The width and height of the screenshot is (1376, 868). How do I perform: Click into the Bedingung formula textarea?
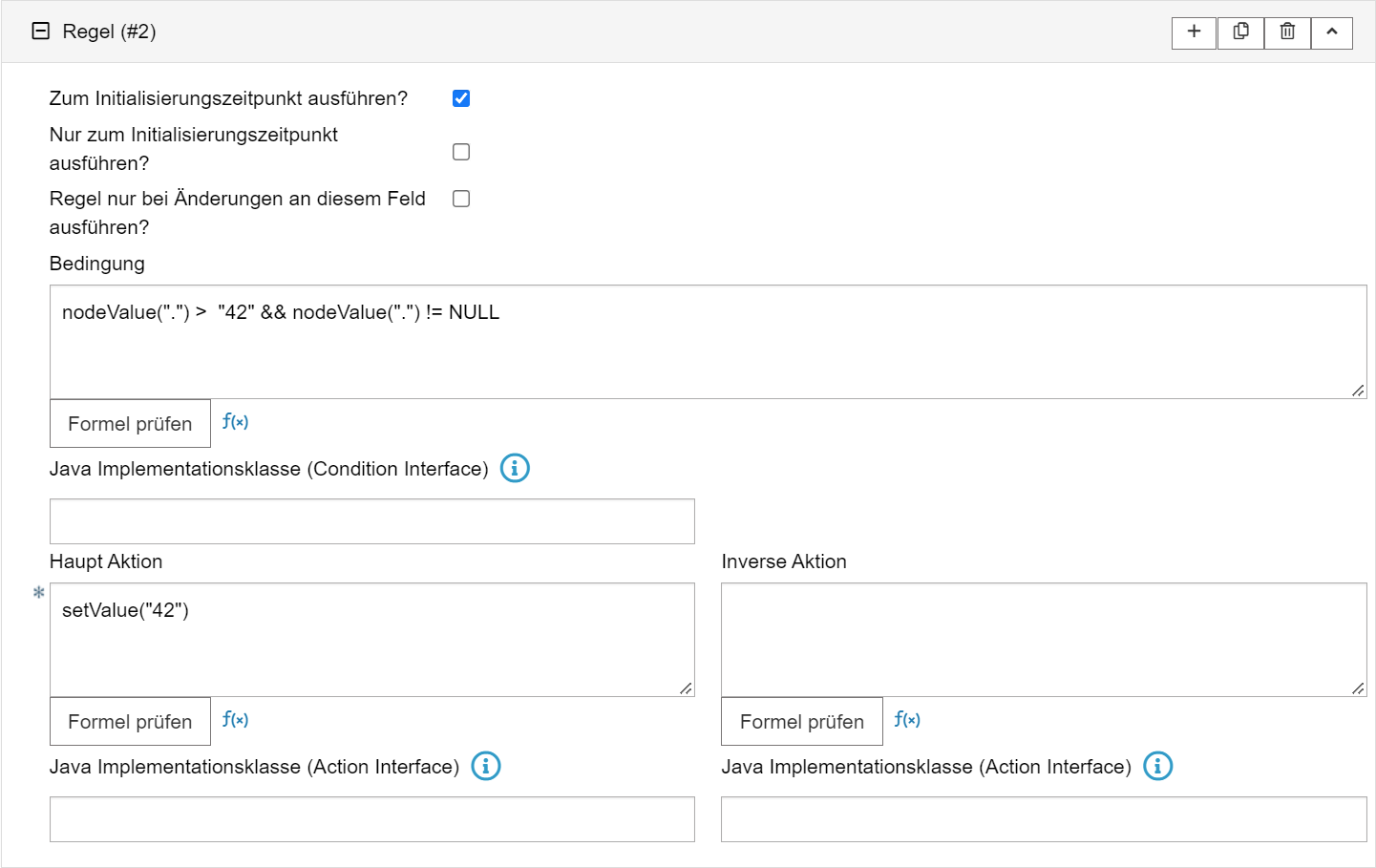click(x=707, y=342)
